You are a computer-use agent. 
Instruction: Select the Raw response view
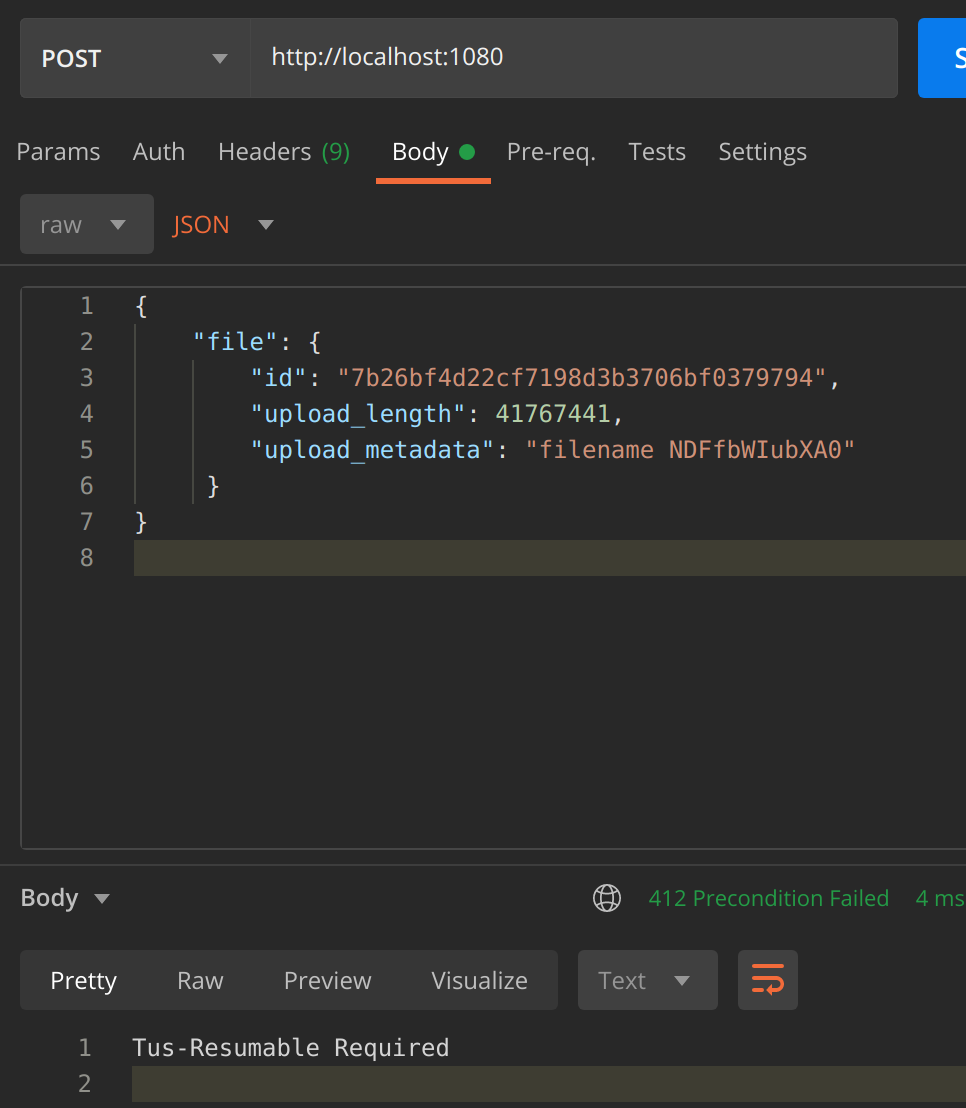(200, 980)
